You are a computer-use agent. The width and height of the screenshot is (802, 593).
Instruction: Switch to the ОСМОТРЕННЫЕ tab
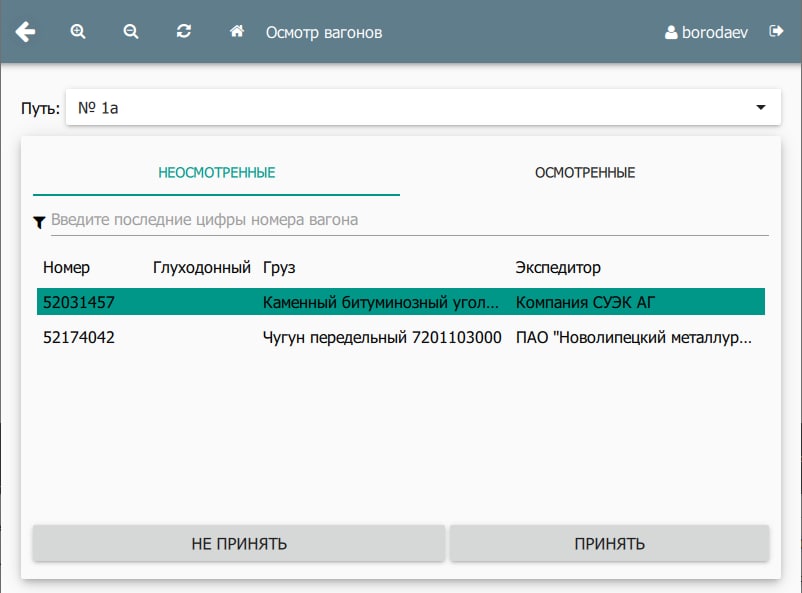tap(585, 173)
